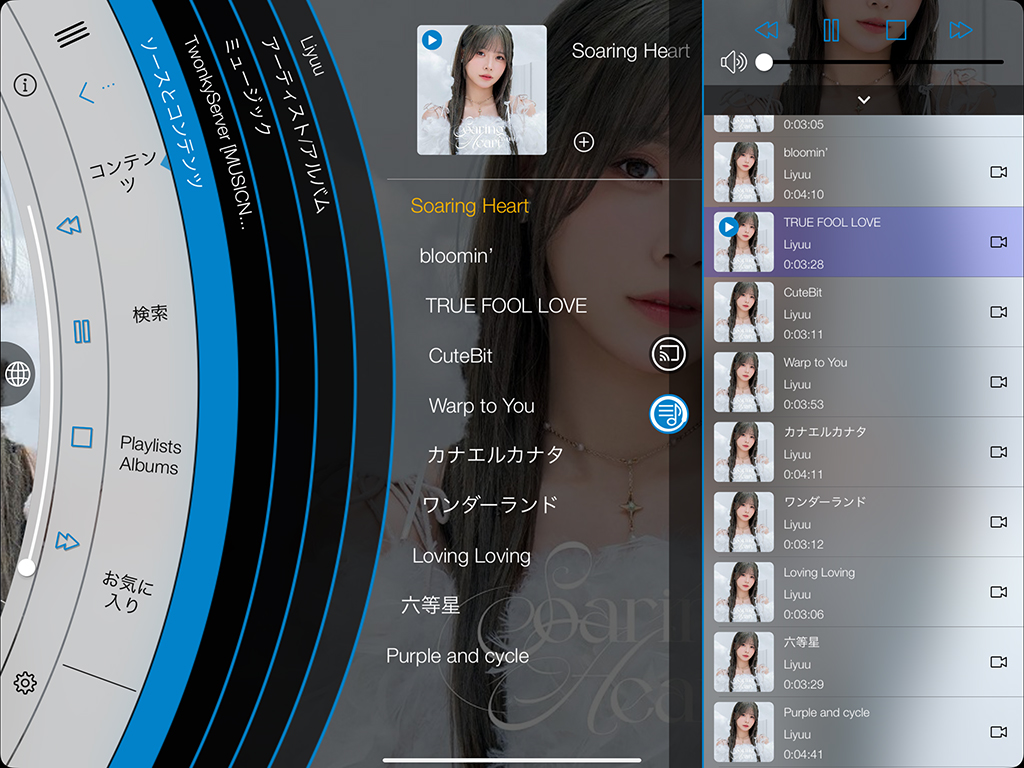Pause playback using the left arc pause icon

[x=82, y=331]
